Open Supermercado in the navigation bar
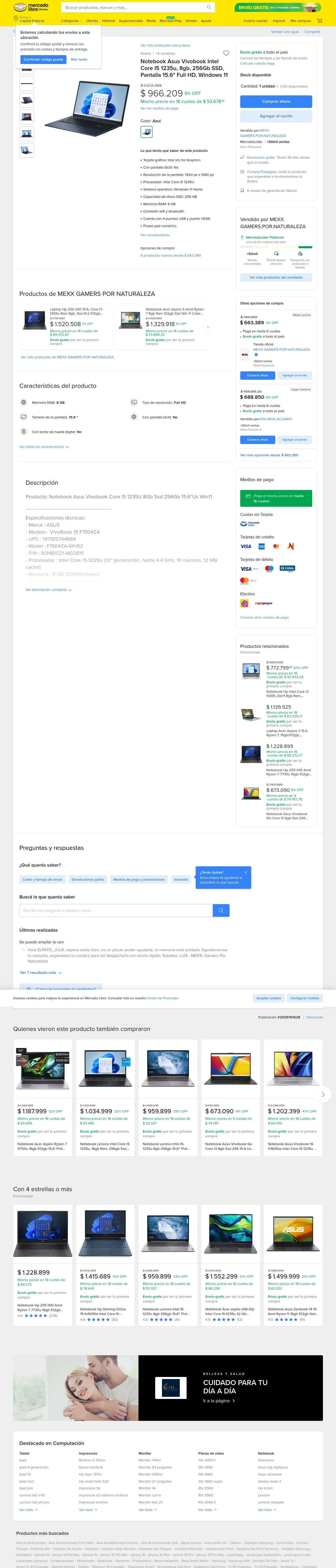Viewport: 336px width, 1568px height. [131, 21]
